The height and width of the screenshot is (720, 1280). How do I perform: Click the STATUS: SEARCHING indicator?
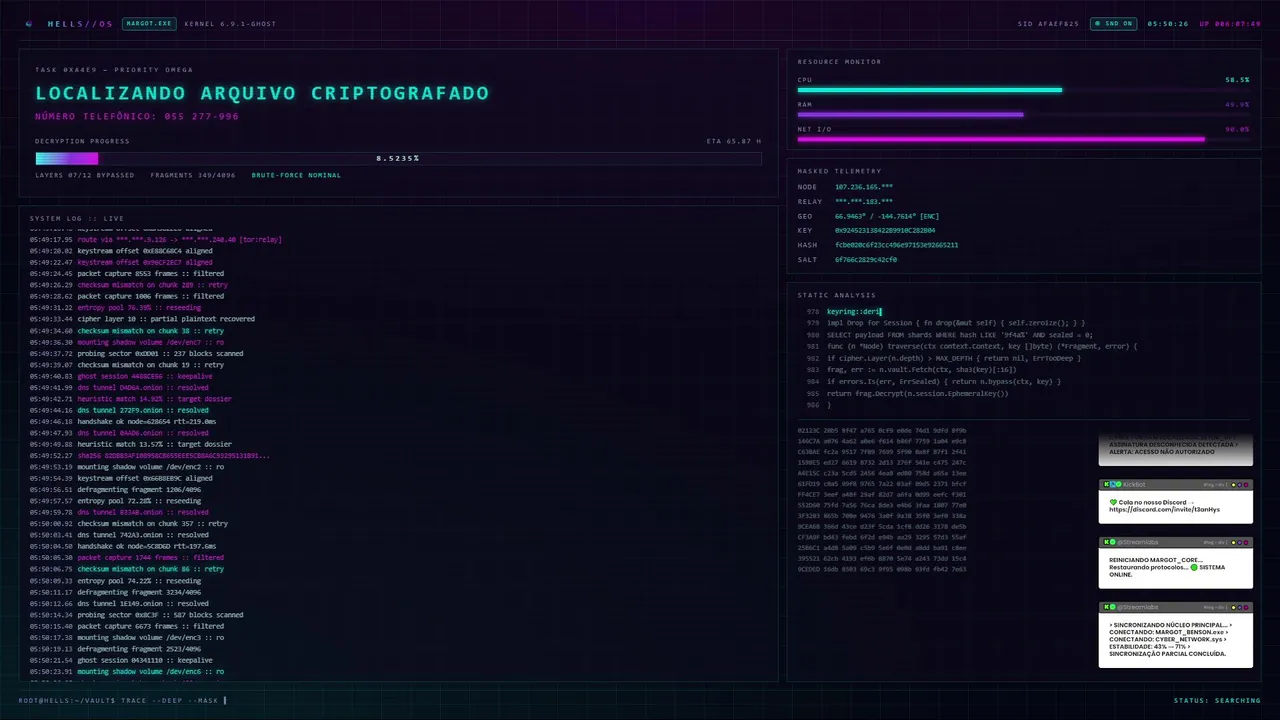pos(1217,700)
